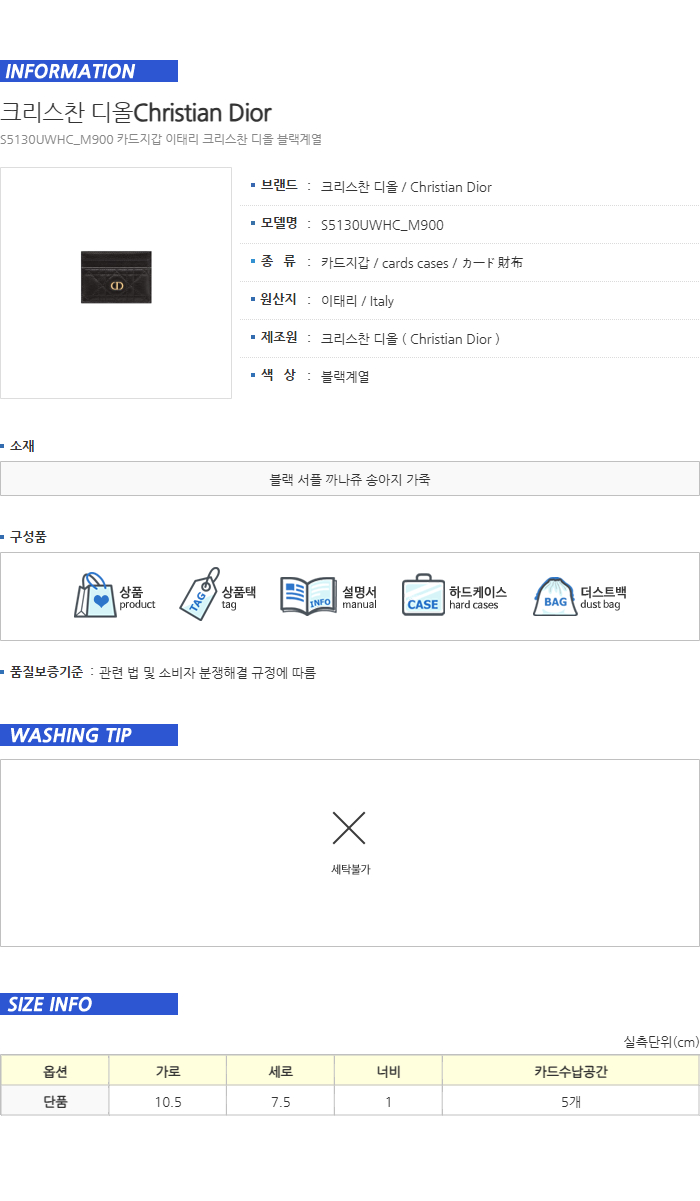Click the 가로 column header
This screenshot has width=700, height=1201.
click(168, 1071)
